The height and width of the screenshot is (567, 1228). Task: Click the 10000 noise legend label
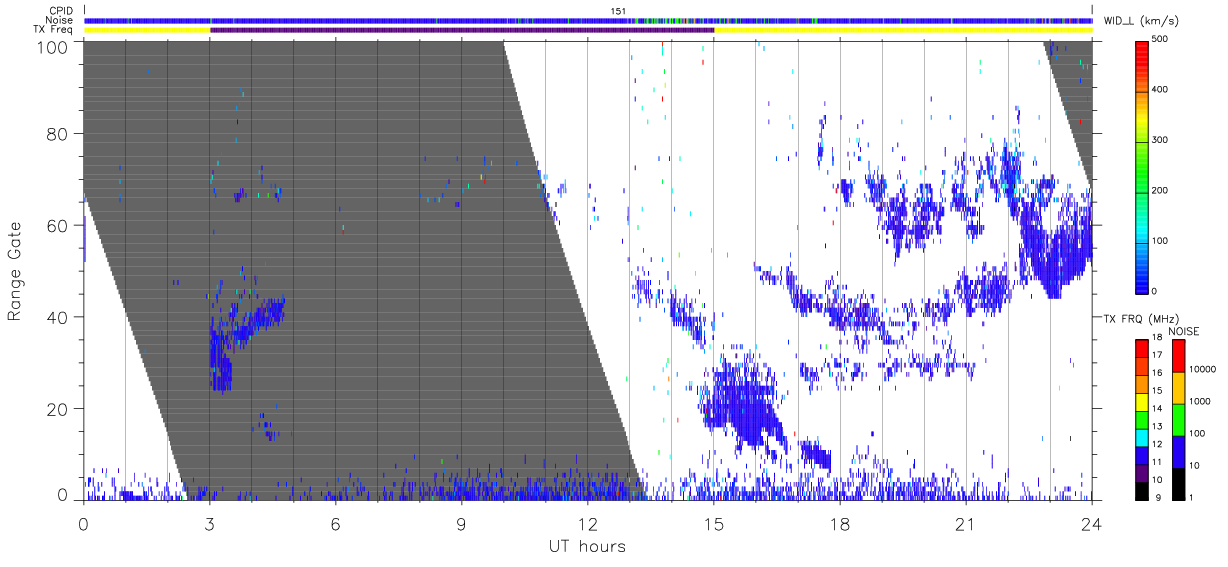tap(1201, 369)
